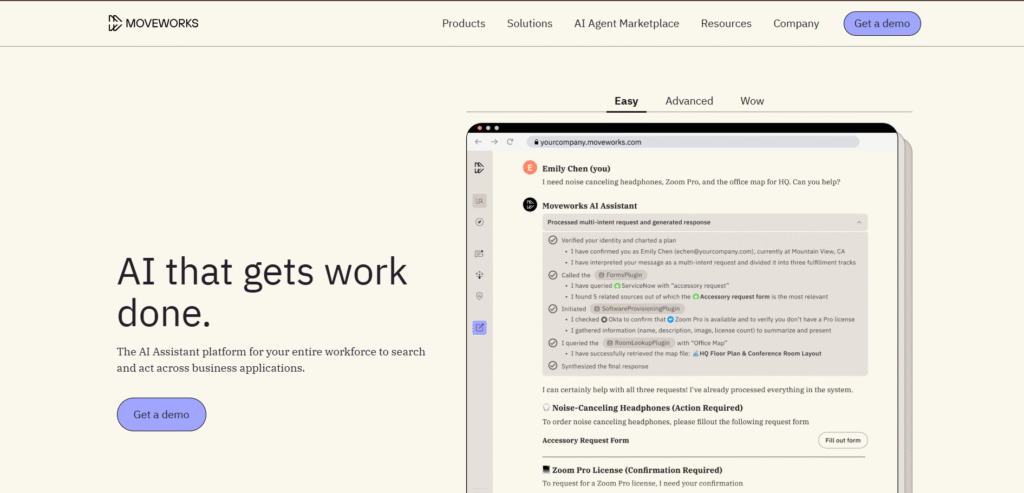Viewport: 1024px width, 493px height.
Task: Click the yourcompany.moveworks.com address bar
Action: coord(693,142)
